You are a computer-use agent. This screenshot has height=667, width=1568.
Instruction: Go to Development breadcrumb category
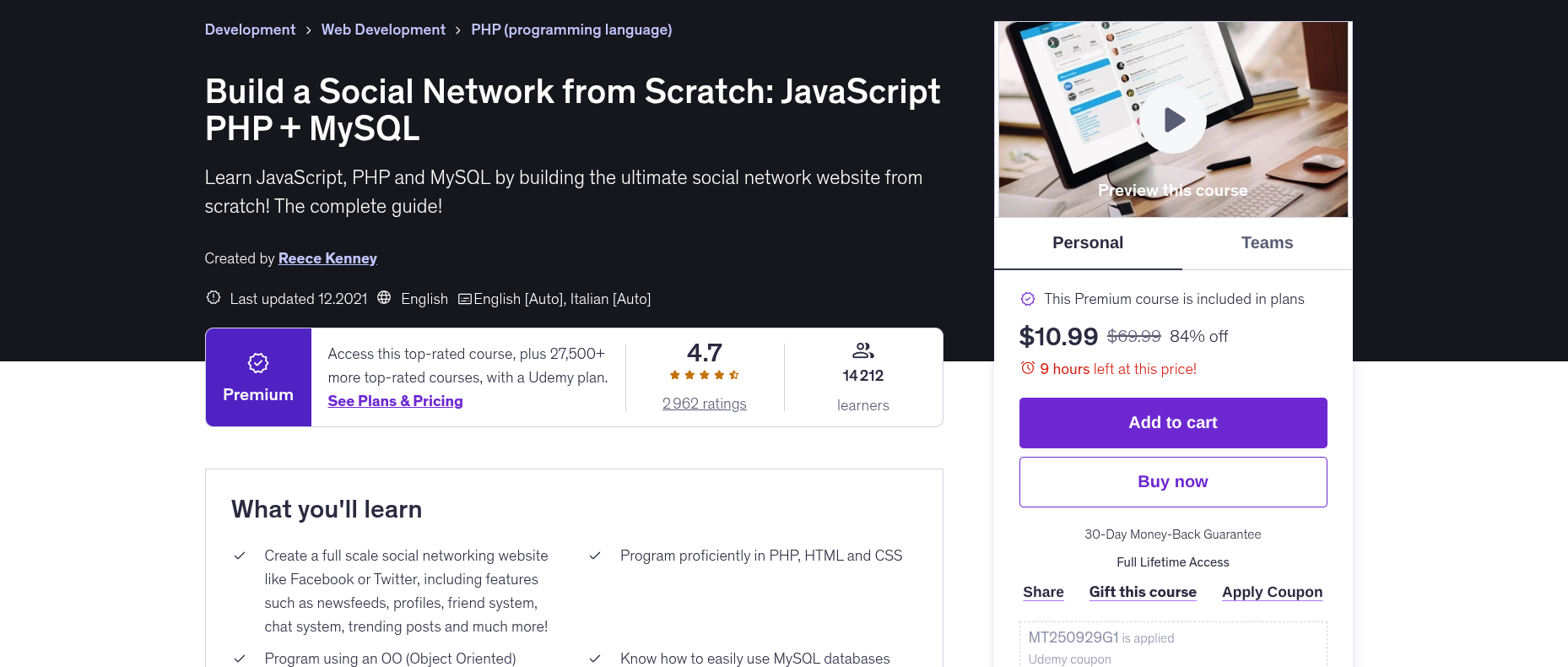250,30
